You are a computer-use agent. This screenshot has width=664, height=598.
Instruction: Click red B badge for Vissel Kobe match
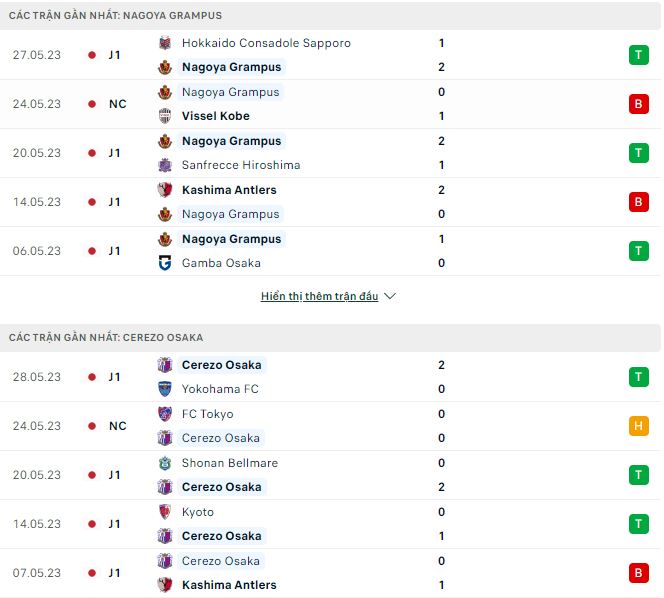tap(638, 104)
